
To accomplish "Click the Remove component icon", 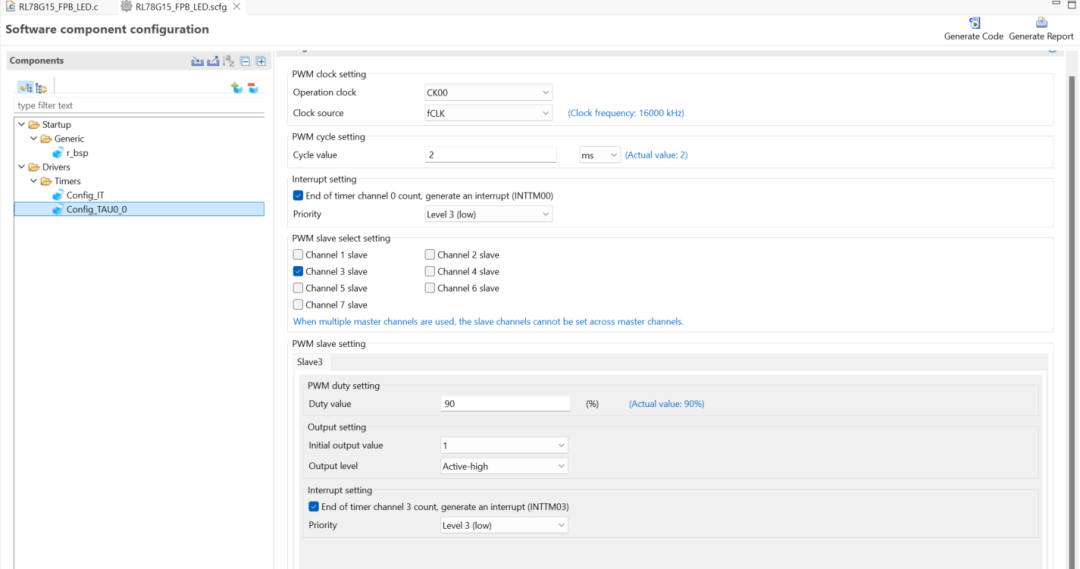I will click(253, 88).
